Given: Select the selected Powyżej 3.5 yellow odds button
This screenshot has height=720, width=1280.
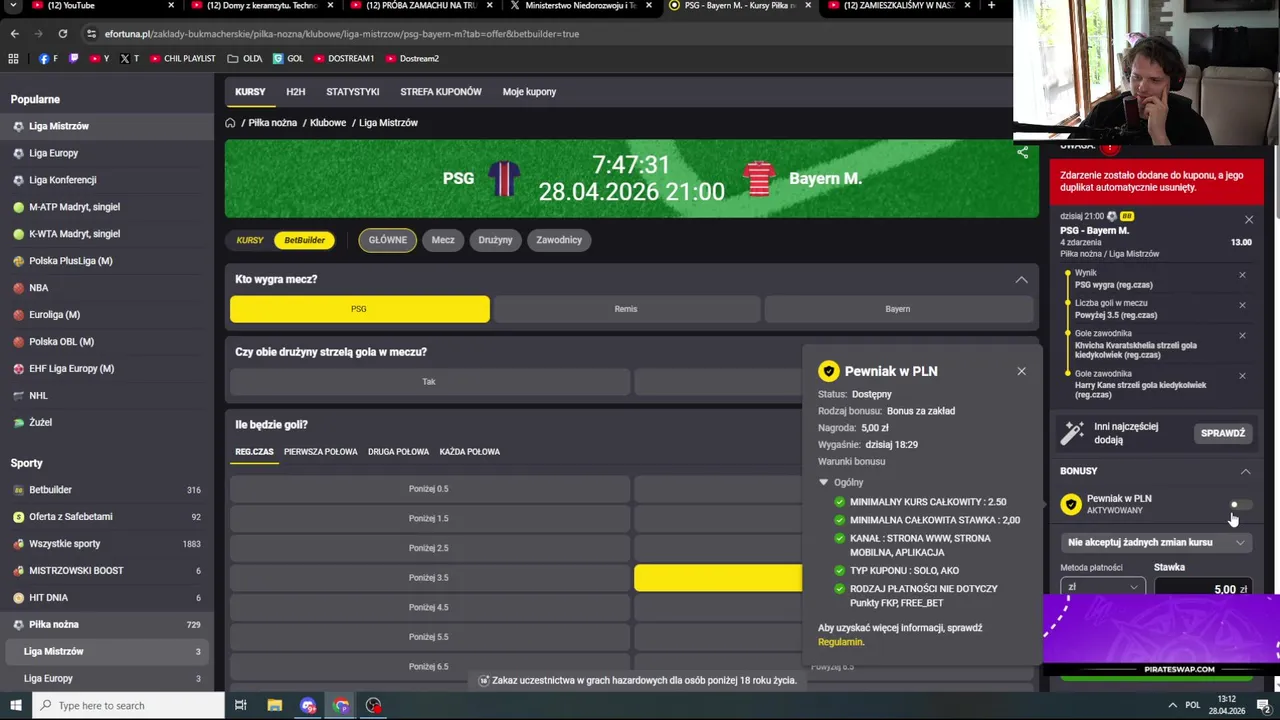Looking at the screenshot, I should click(718, 578).
